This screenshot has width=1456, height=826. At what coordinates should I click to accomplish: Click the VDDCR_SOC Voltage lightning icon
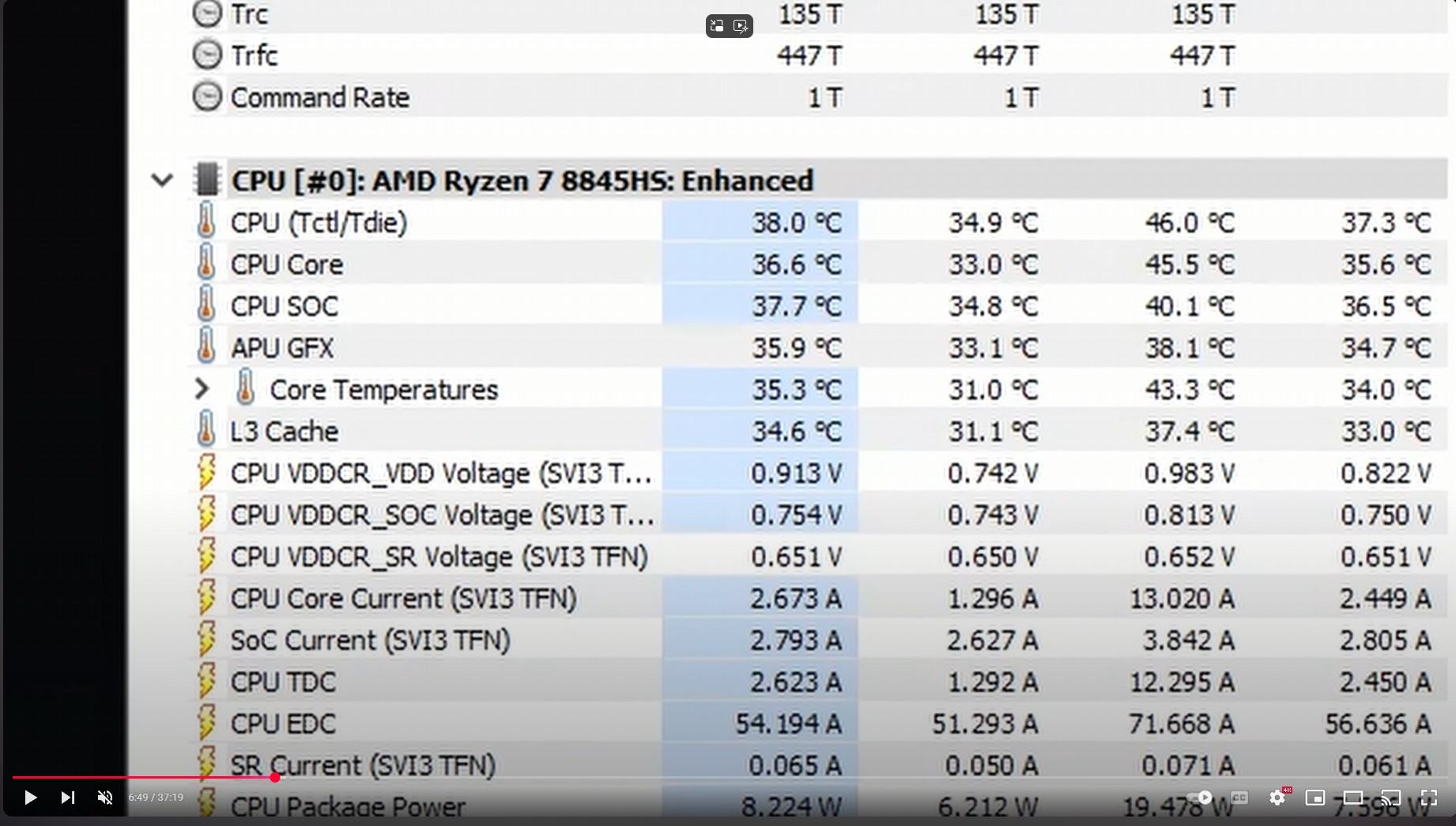tap(206, 515)
